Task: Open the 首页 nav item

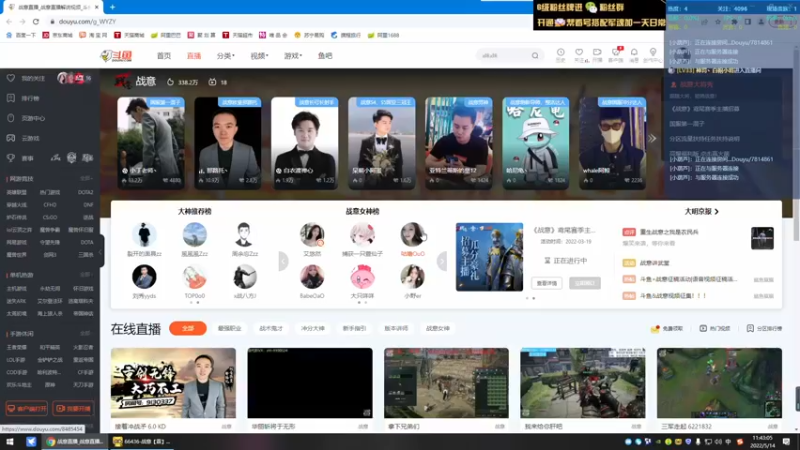Action: point(164,56)
